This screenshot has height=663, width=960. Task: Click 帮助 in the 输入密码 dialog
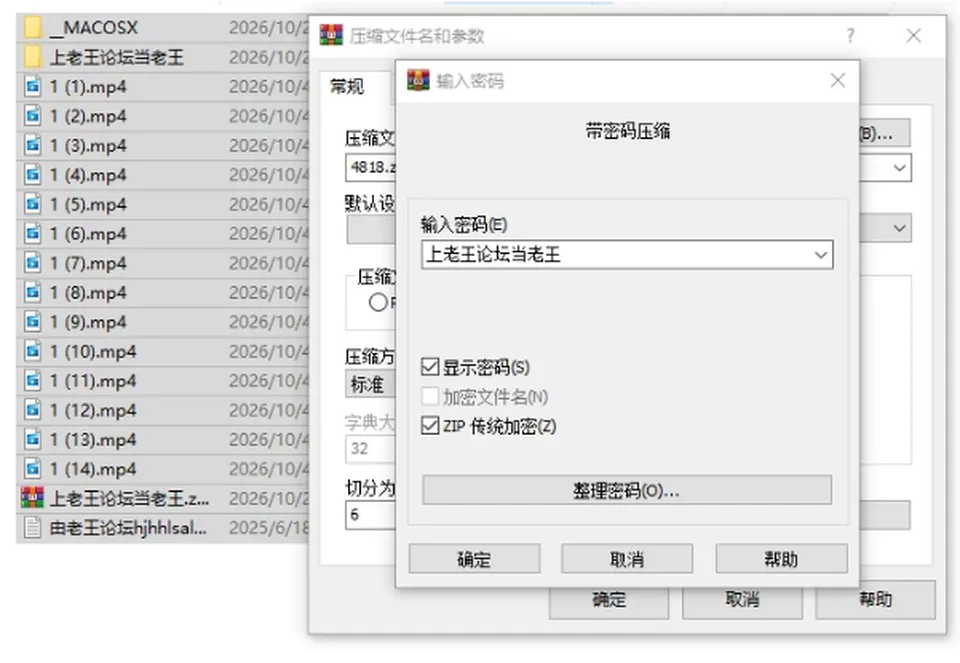pyautogui.click(x=781, y=559)
